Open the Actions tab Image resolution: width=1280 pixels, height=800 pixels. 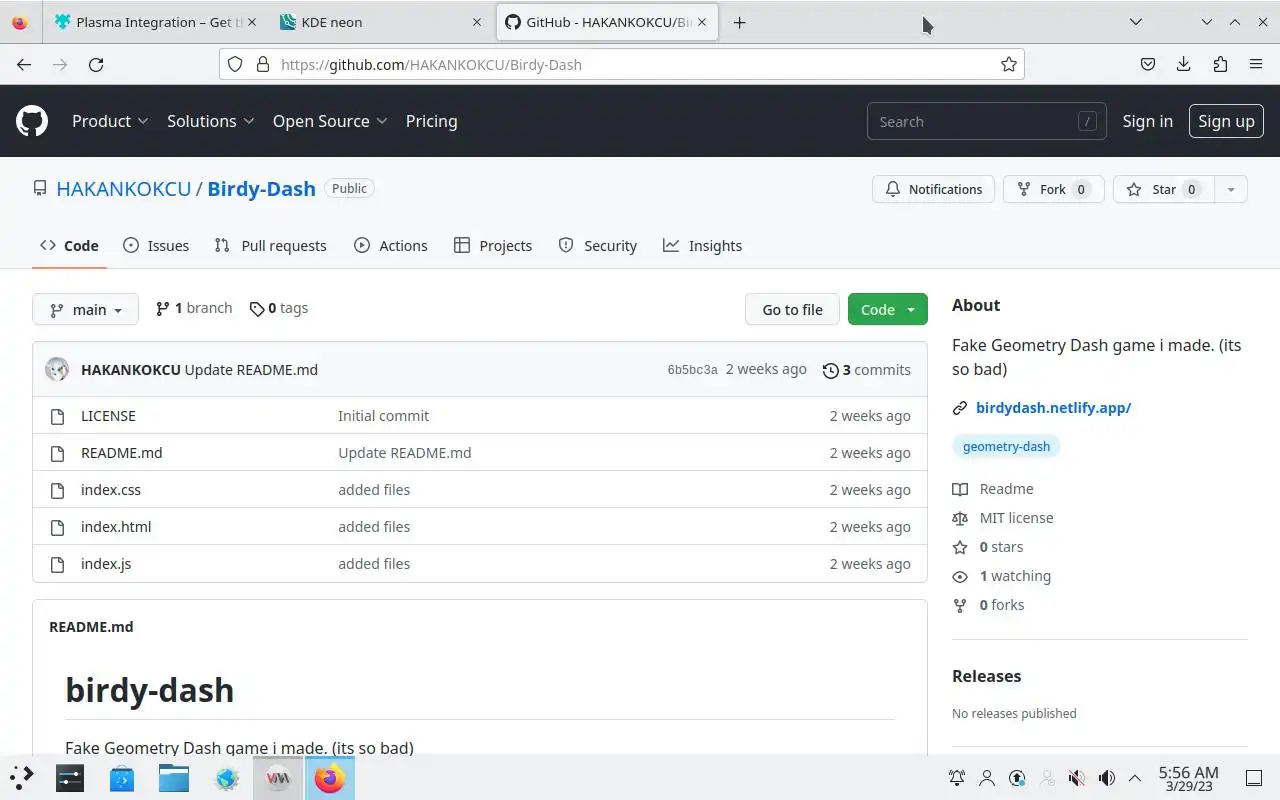tap(391, 246)
